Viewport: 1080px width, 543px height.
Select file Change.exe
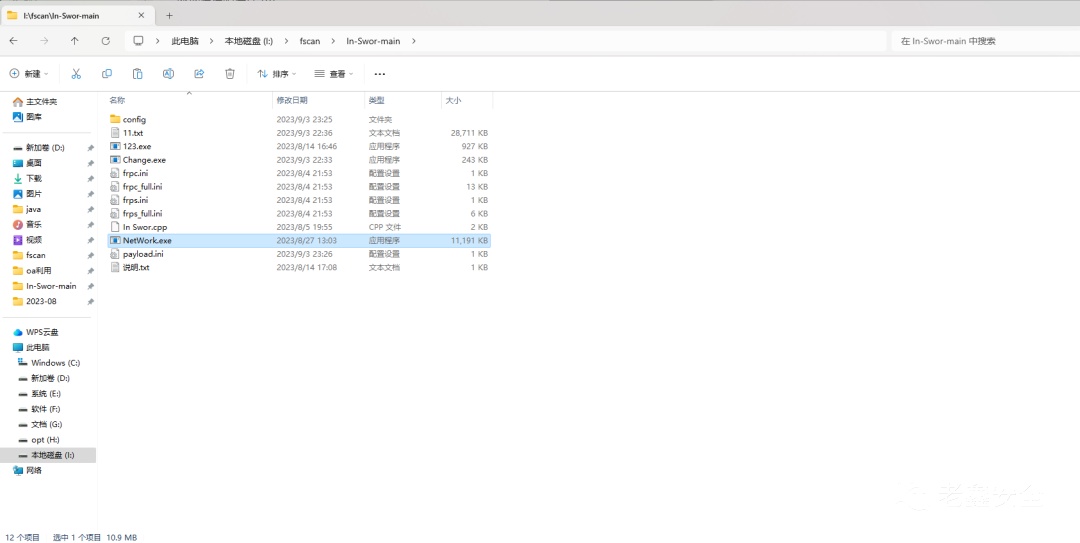tap(299, 160)
